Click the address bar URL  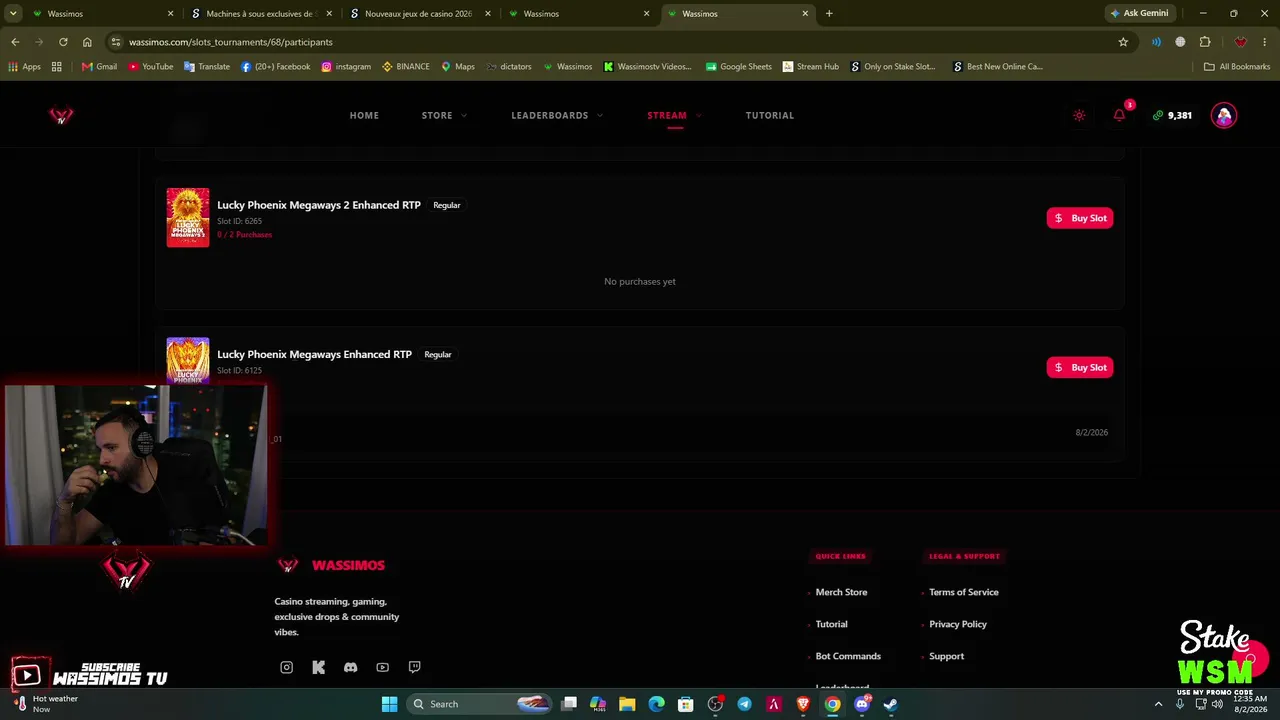[x=231, y=42]
